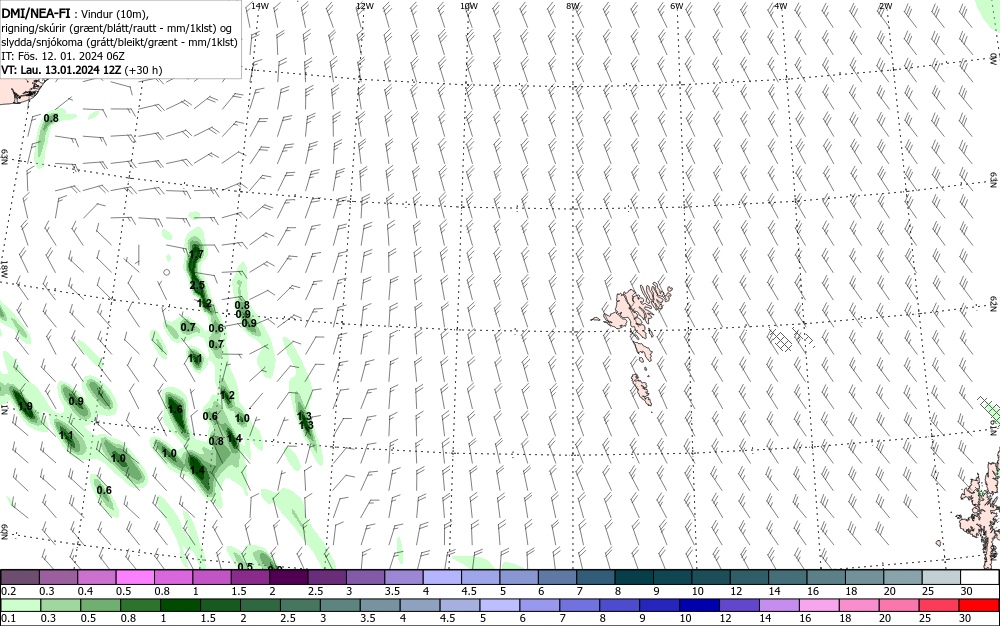
Task: Pick the bright pink snow swatch labeled 0.5
Action: [135, 577]
